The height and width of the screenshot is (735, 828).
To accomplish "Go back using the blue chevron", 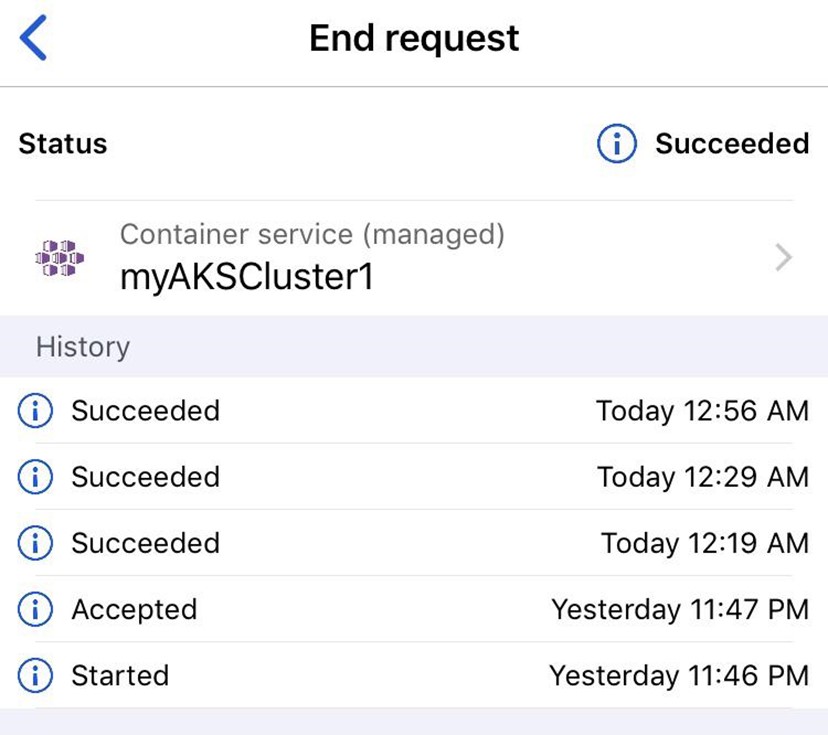I will [33, 38].
